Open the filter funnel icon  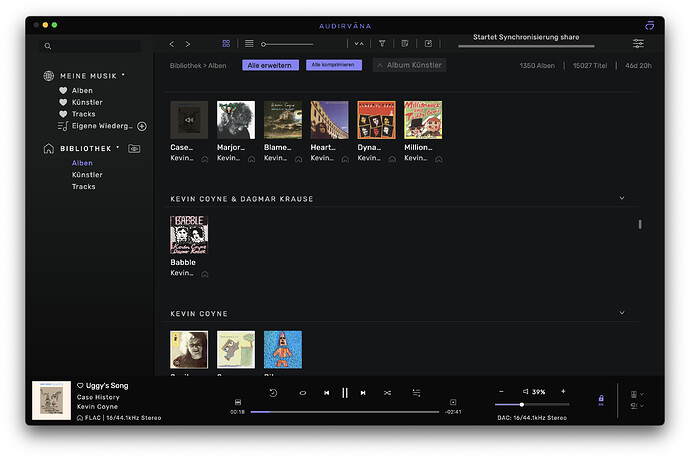tap(382, 43)
